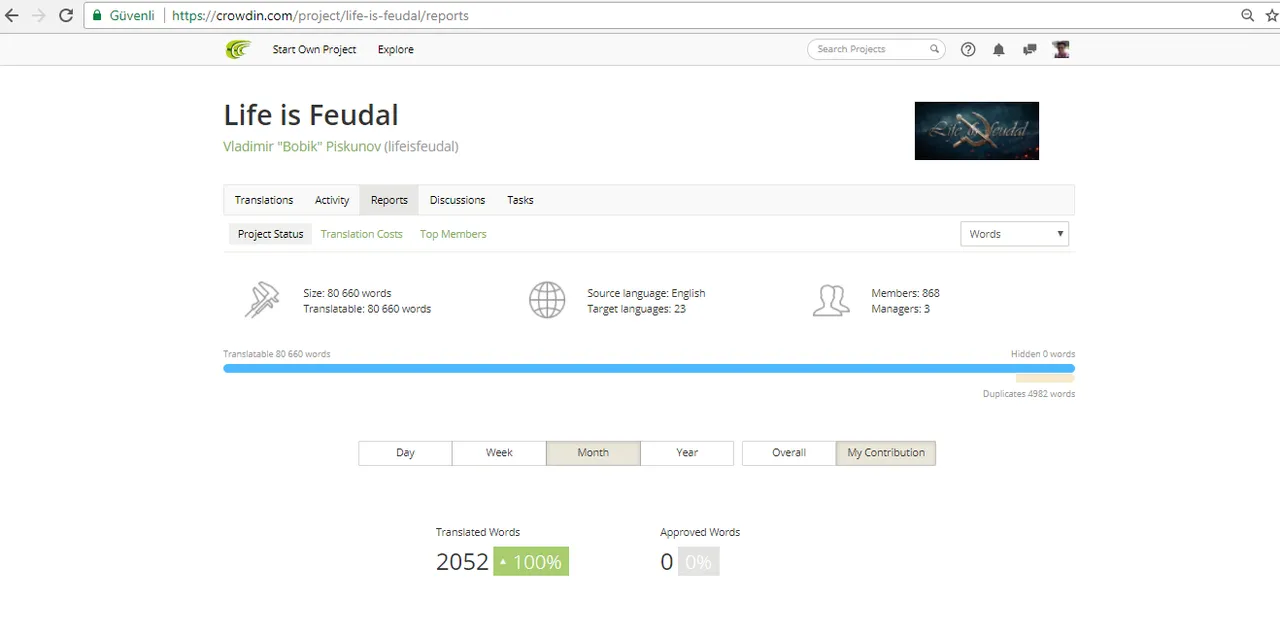The width and height of the screenshot is (1280, 628).
Task: Click the gray 0% approved badge
Action: 699,562
